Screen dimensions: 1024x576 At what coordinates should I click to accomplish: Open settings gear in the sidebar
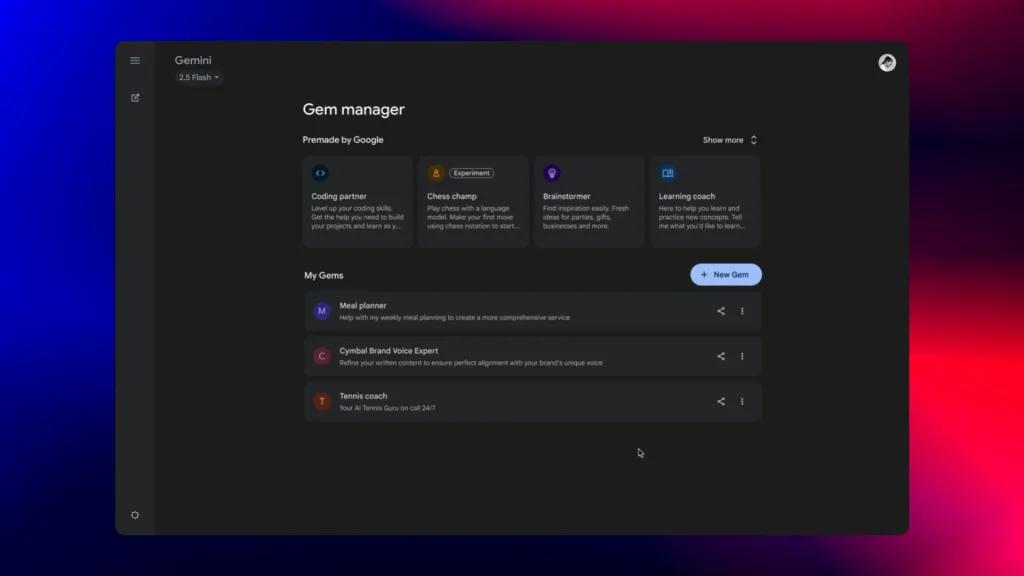click(x=135, y=515)
